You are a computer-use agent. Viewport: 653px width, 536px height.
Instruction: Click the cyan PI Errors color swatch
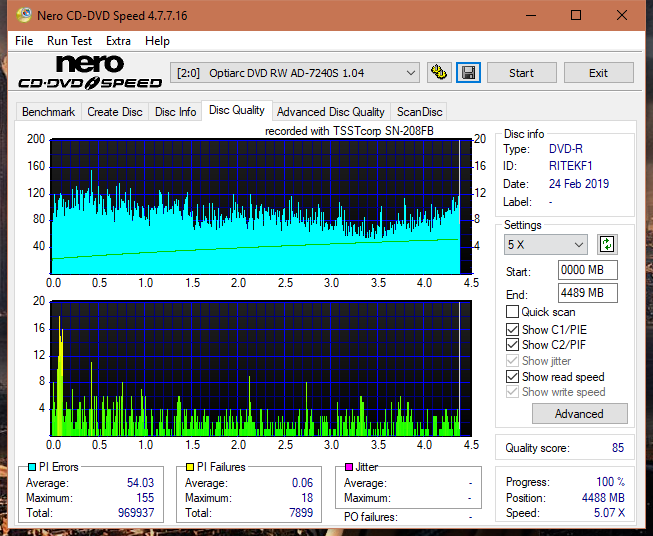[x=32, y=467]
